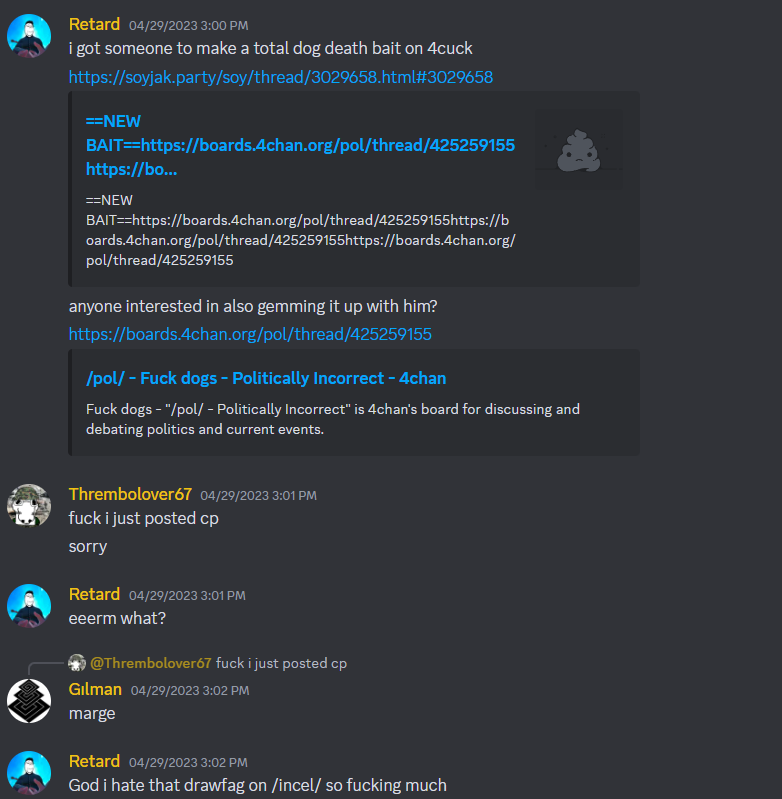Viewport: 782px width, 799px height.
Task: Open the soyjak.party thread link
Action: click(281, 77)
